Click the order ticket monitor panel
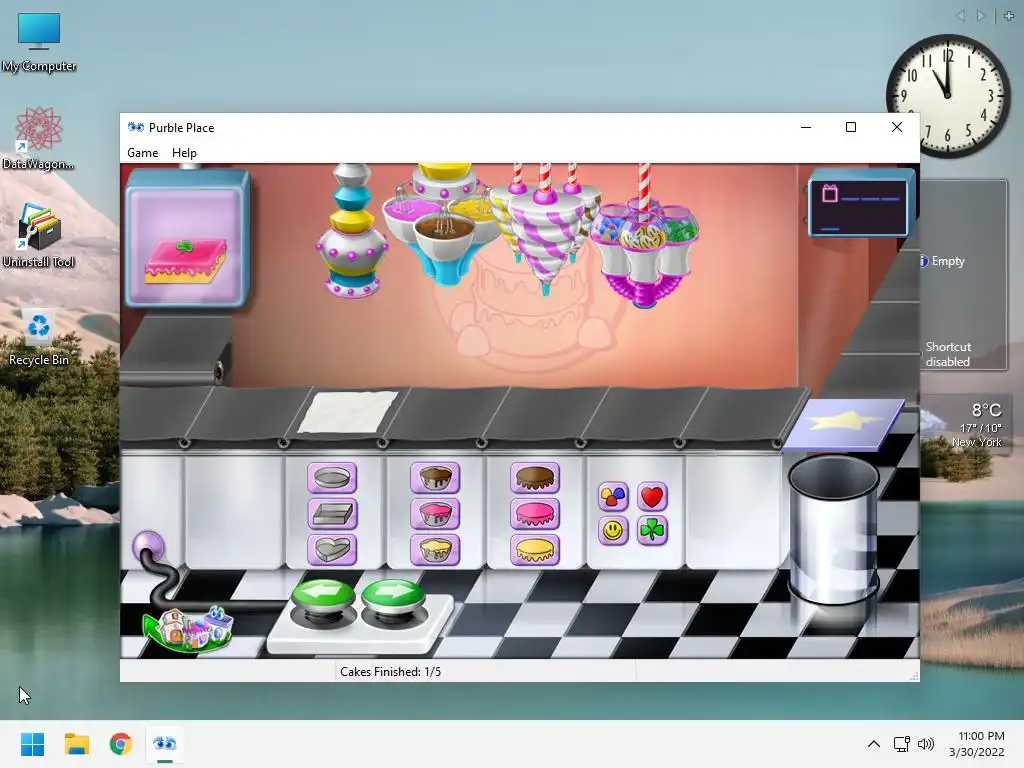Viewport: 1024px width, 768px height. pos(861,203)
